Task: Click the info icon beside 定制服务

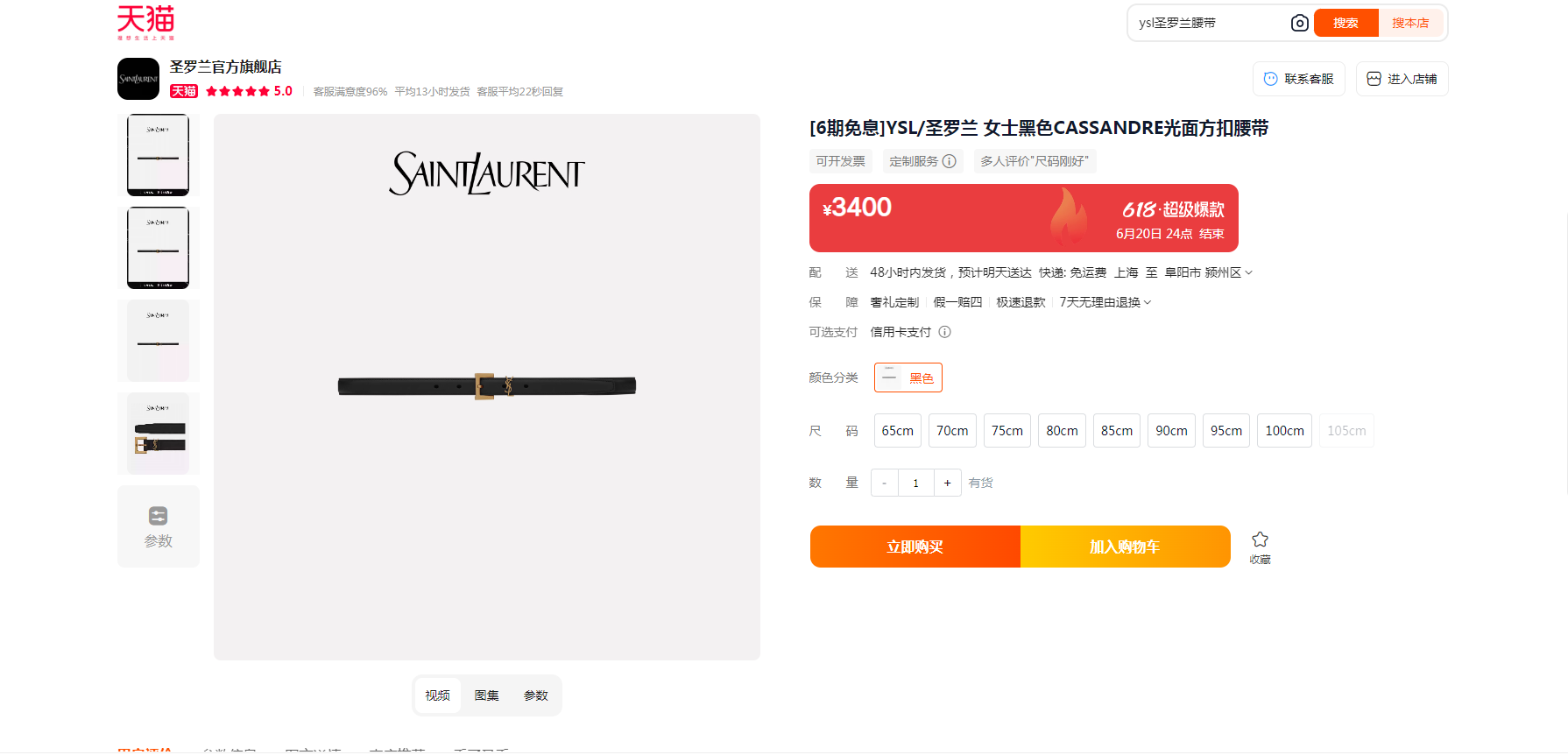Action: coord(949,161)
